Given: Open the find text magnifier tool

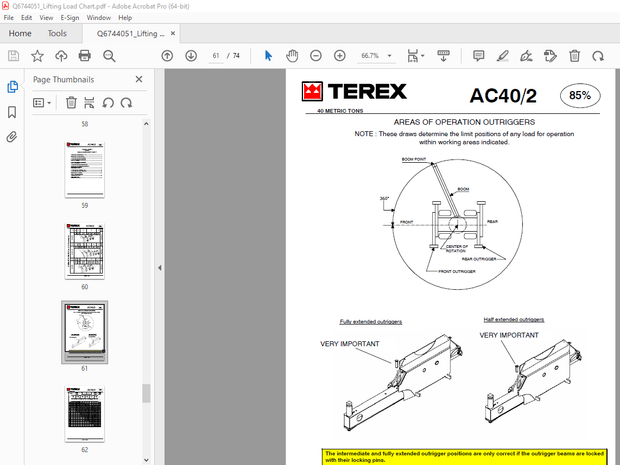Looking at the screenshot, I should 109,56.
